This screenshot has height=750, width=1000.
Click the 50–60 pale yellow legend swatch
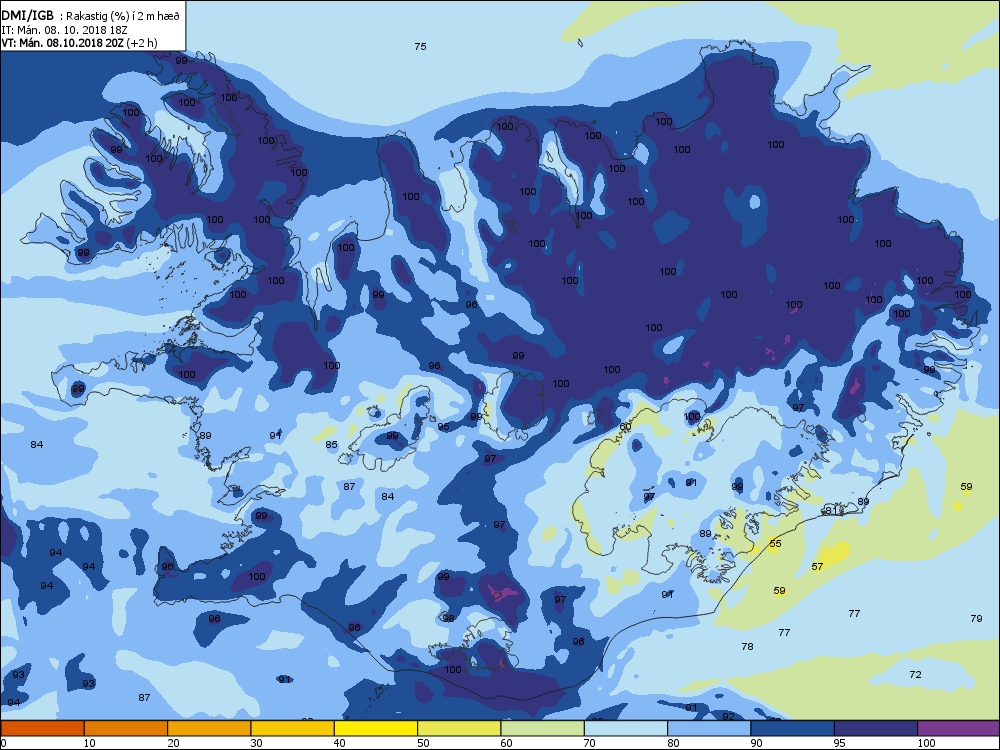(x=459, y=728)
